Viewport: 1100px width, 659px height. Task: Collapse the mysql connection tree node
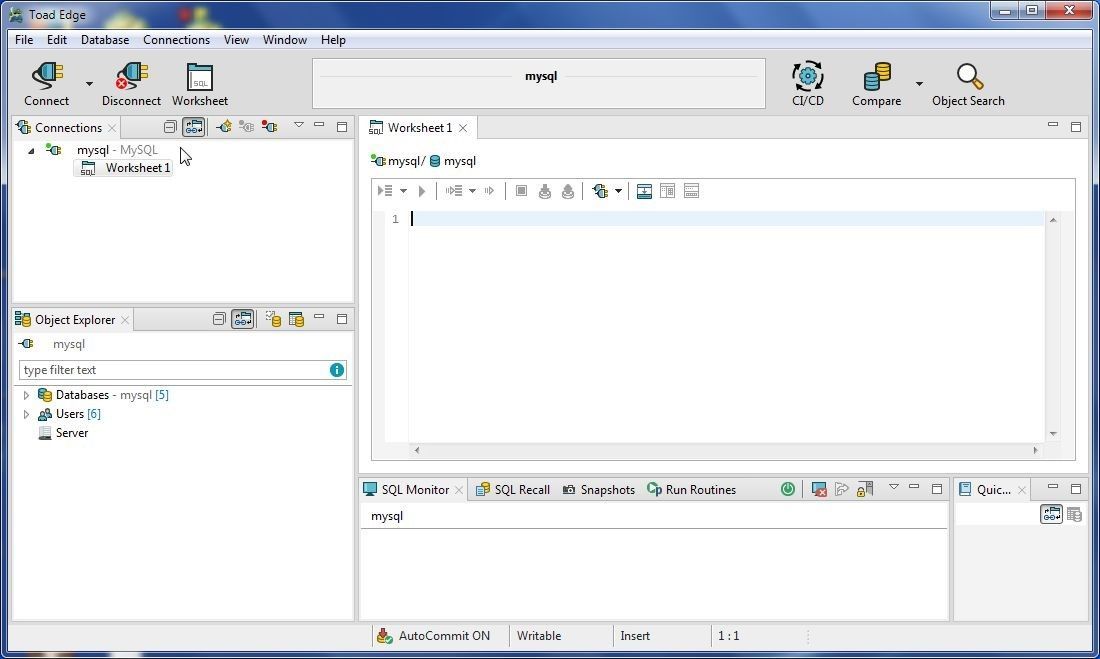(31, 150)
